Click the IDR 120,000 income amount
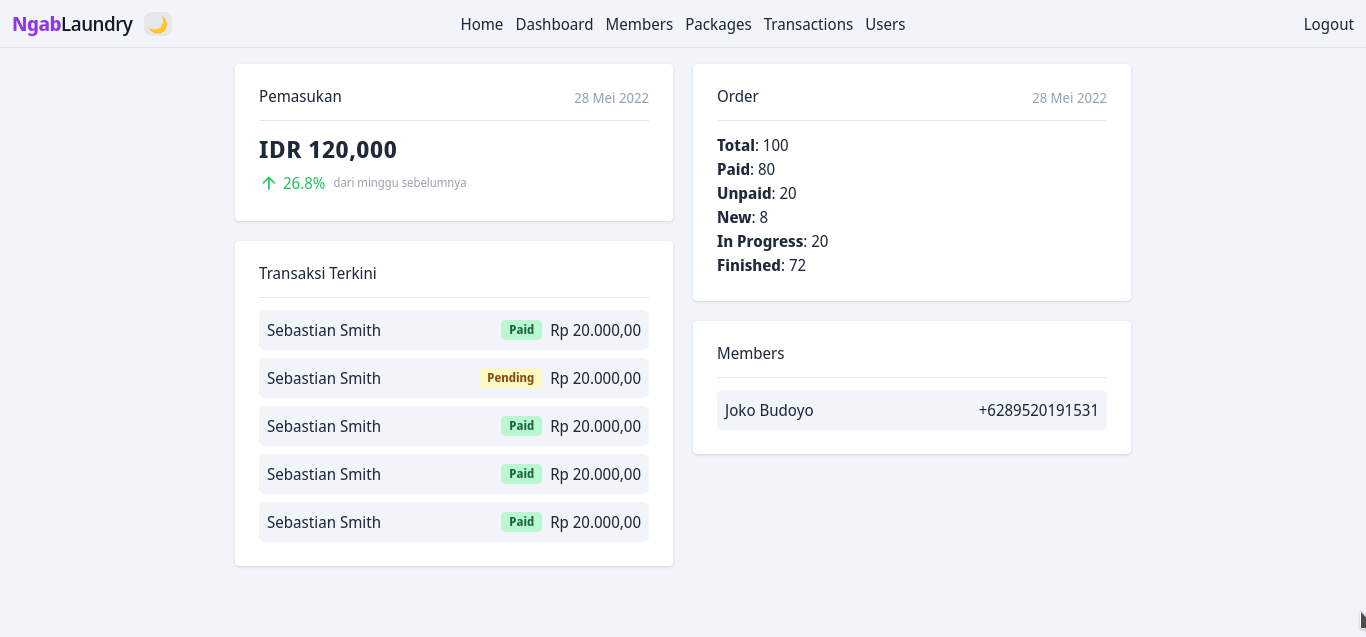This screenshot has width=1366, height=637. tap(328, 149)
